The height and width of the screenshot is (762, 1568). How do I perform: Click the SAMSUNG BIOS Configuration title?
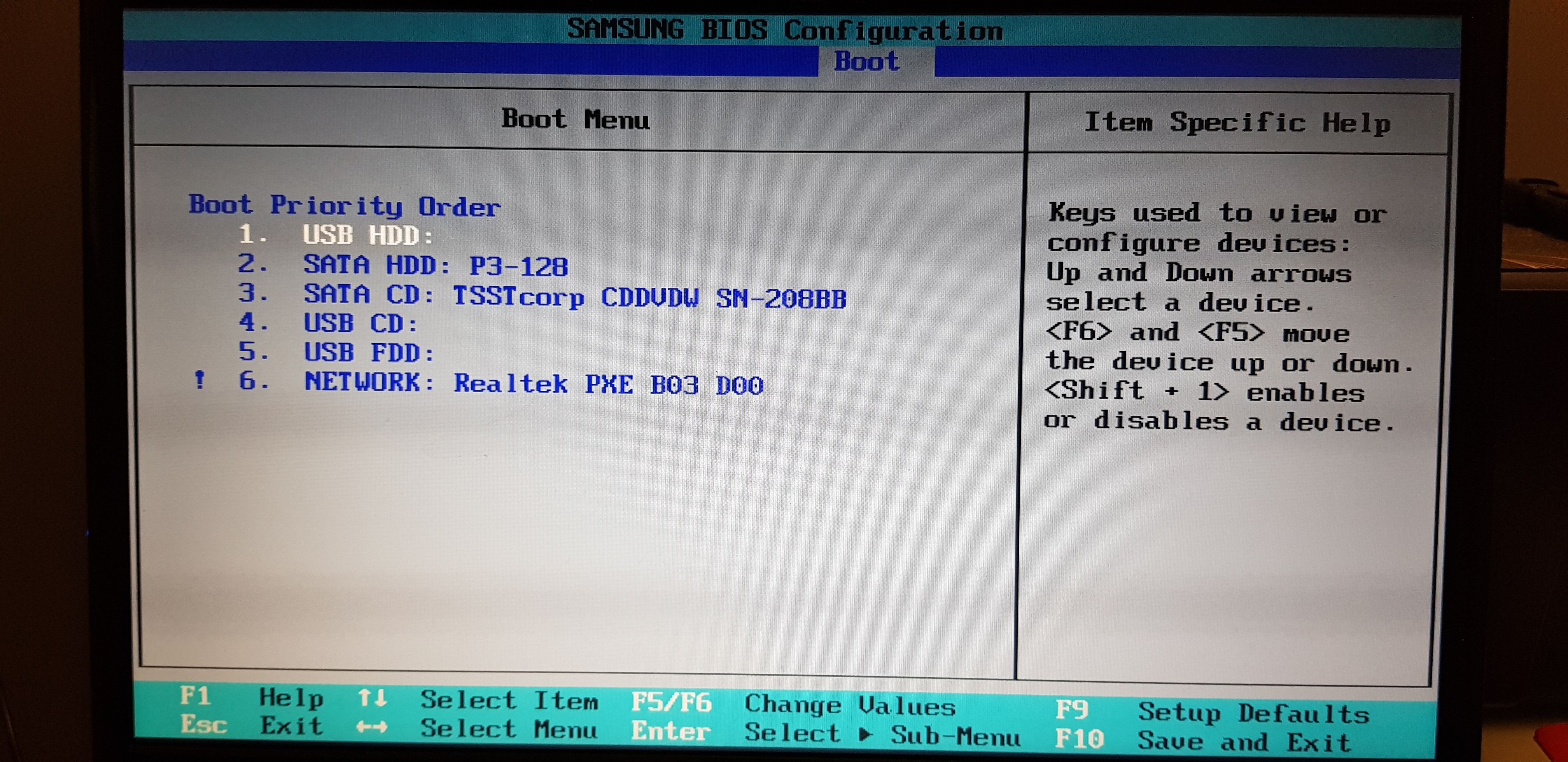pos(785,29)
